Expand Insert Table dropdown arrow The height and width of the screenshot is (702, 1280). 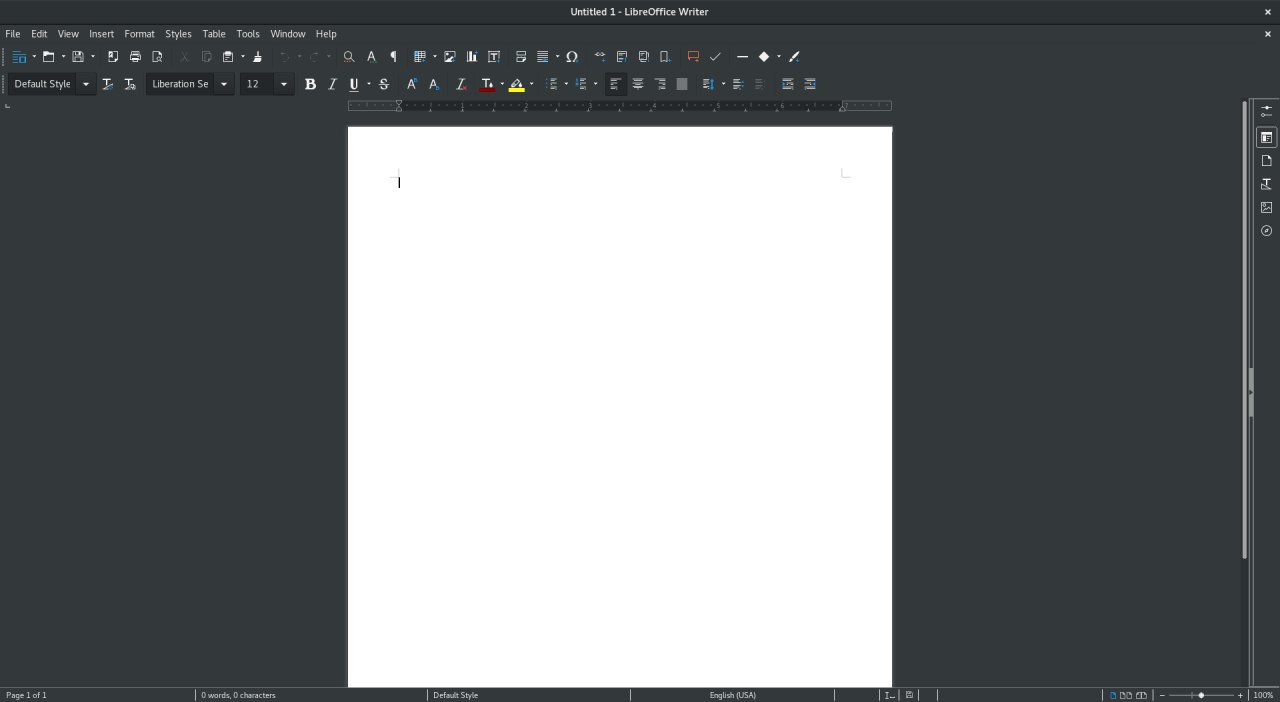tap(435, 57)
